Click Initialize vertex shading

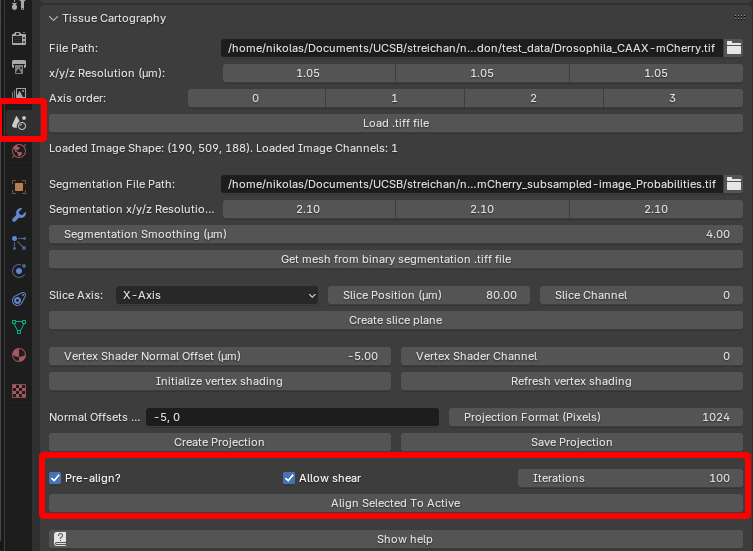[219, 381]
